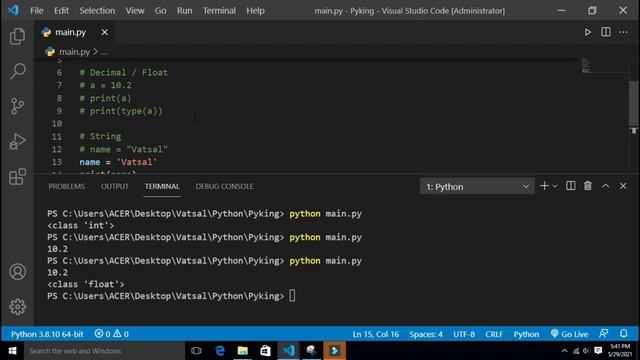640x360 pixels.
Task: Open the Selection menu
Action: click(97, 11)
